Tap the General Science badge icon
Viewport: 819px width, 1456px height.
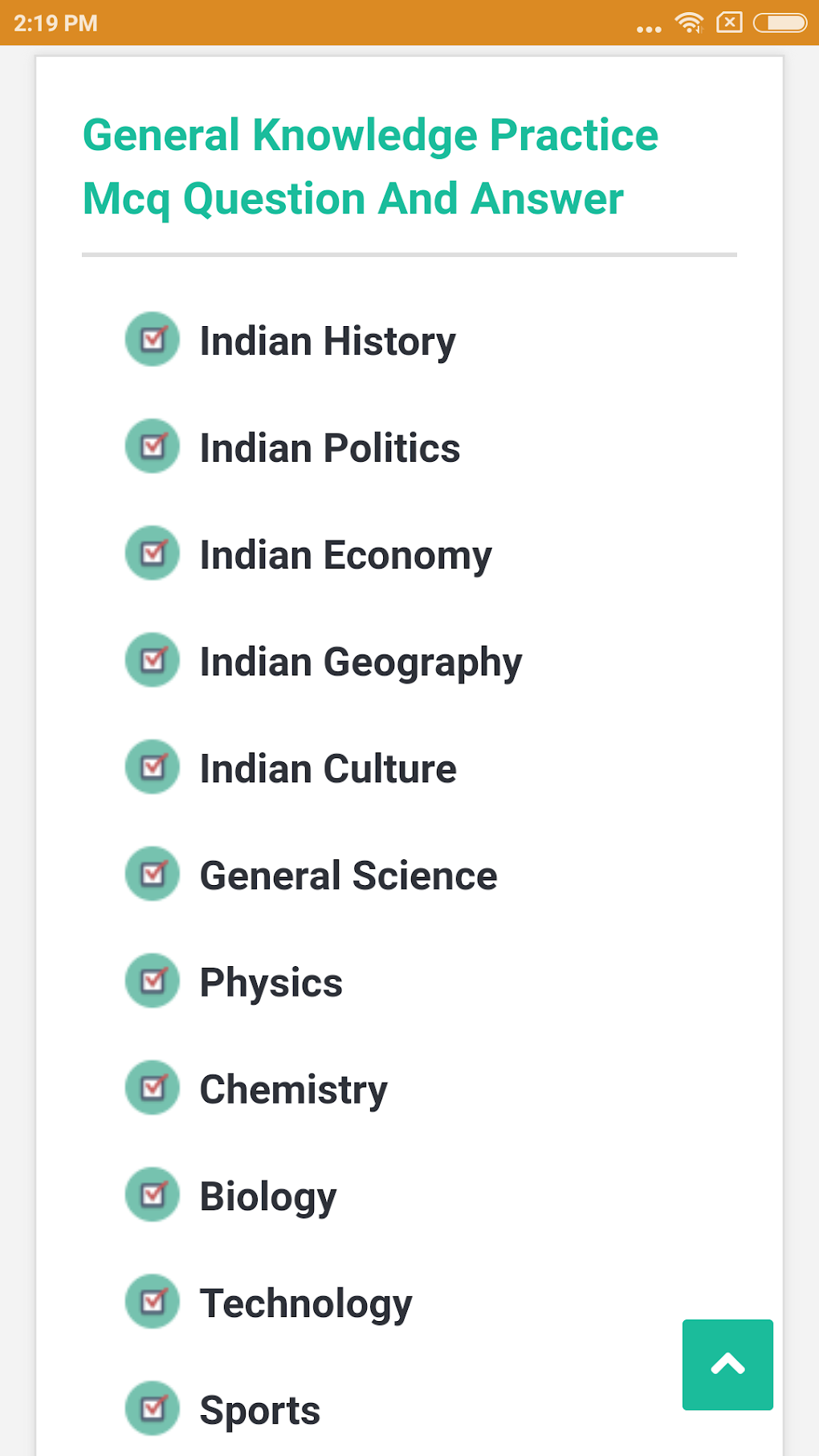(152, 875)
